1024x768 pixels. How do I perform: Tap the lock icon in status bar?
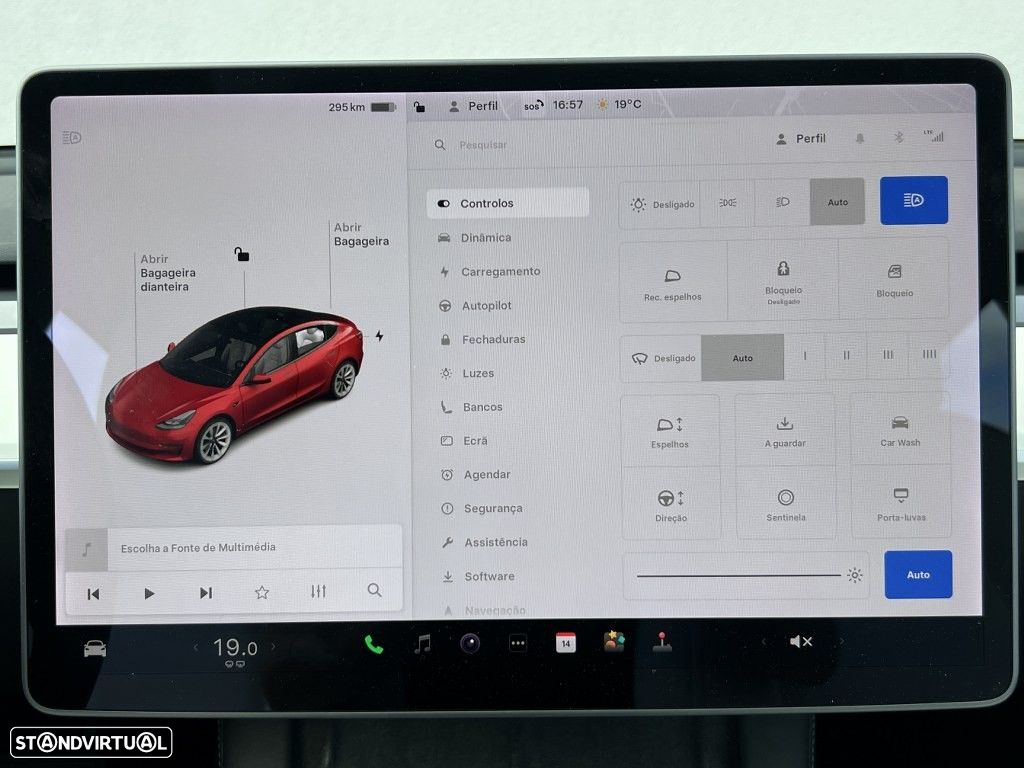(x=419, y=106)
